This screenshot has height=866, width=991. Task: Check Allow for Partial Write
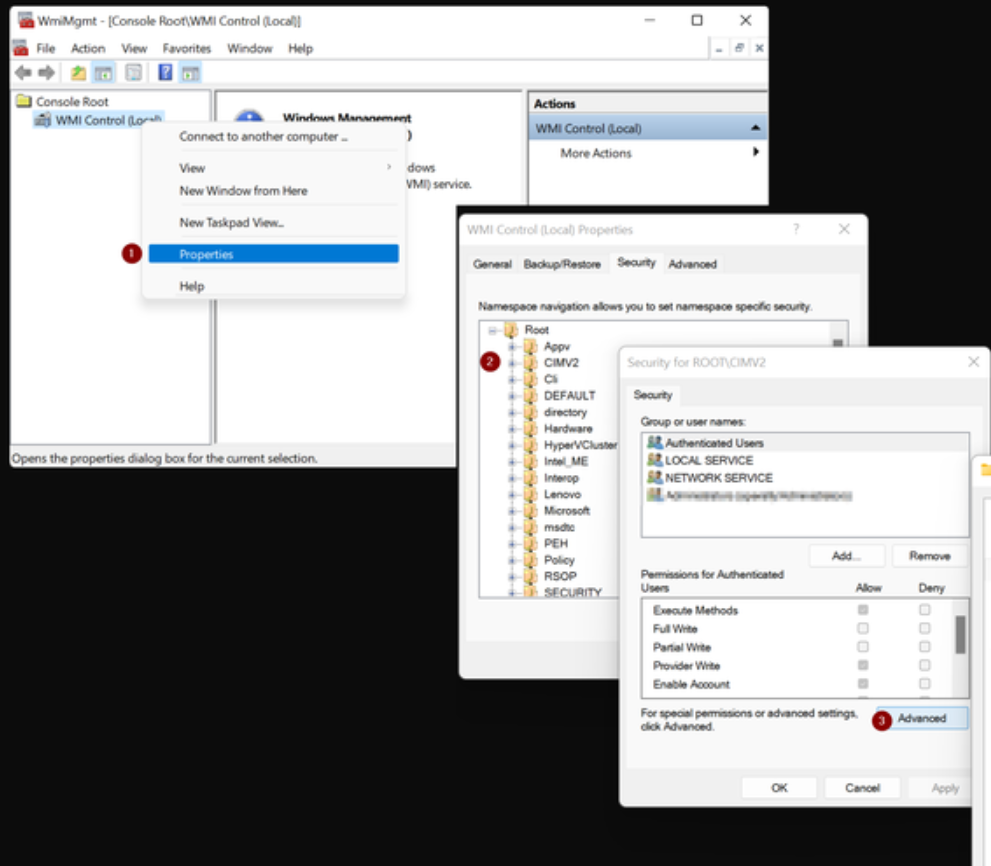863,647
